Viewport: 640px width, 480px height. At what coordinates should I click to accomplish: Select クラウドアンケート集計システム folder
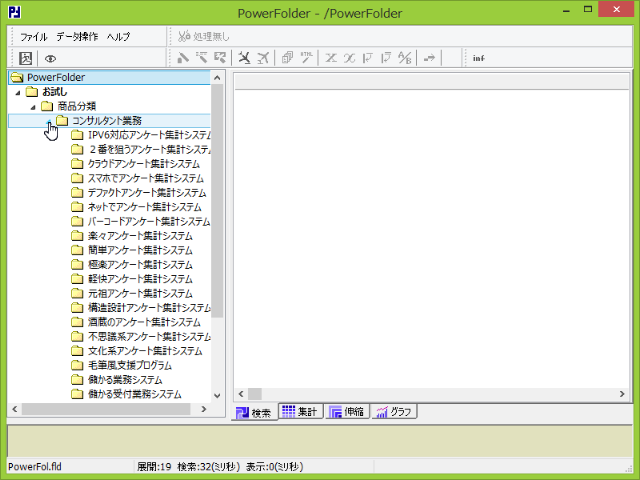[144, 164]
